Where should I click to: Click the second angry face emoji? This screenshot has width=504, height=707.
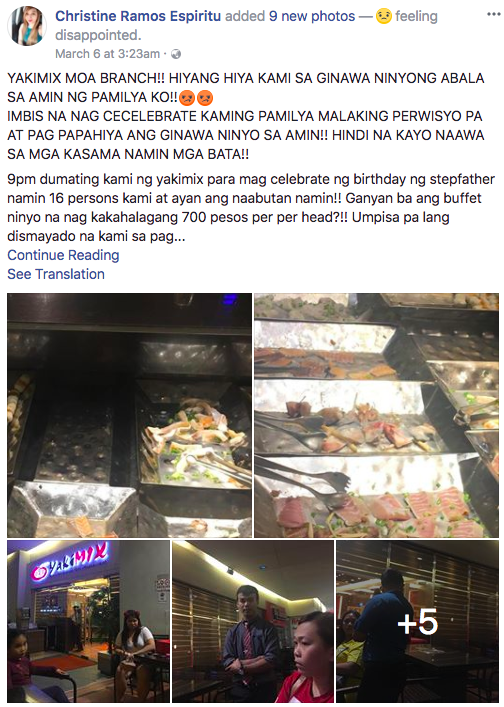tap(205, 97)
